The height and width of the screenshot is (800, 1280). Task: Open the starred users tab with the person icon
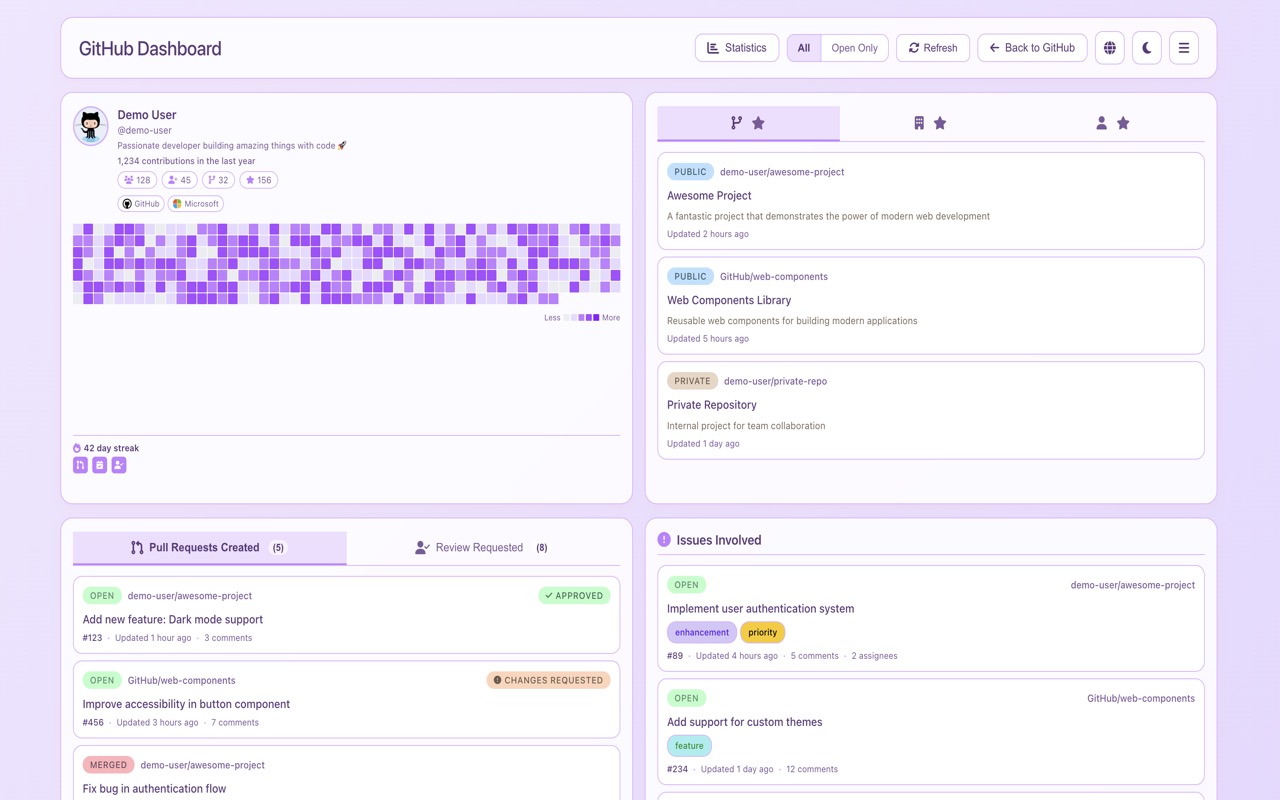click(1112, 123)
